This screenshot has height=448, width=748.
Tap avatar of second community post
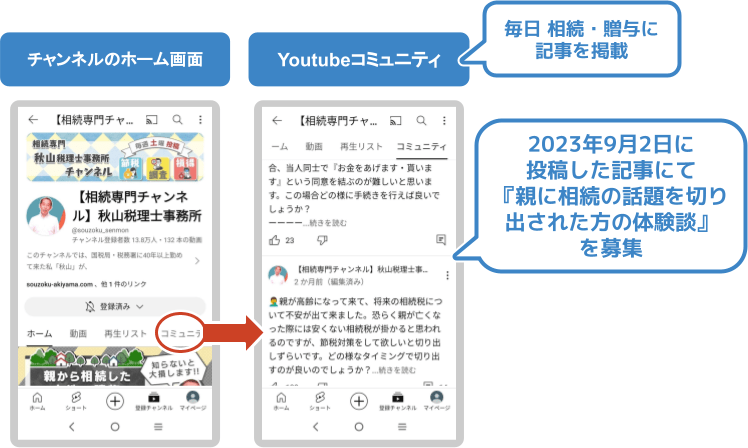(278, 275)
